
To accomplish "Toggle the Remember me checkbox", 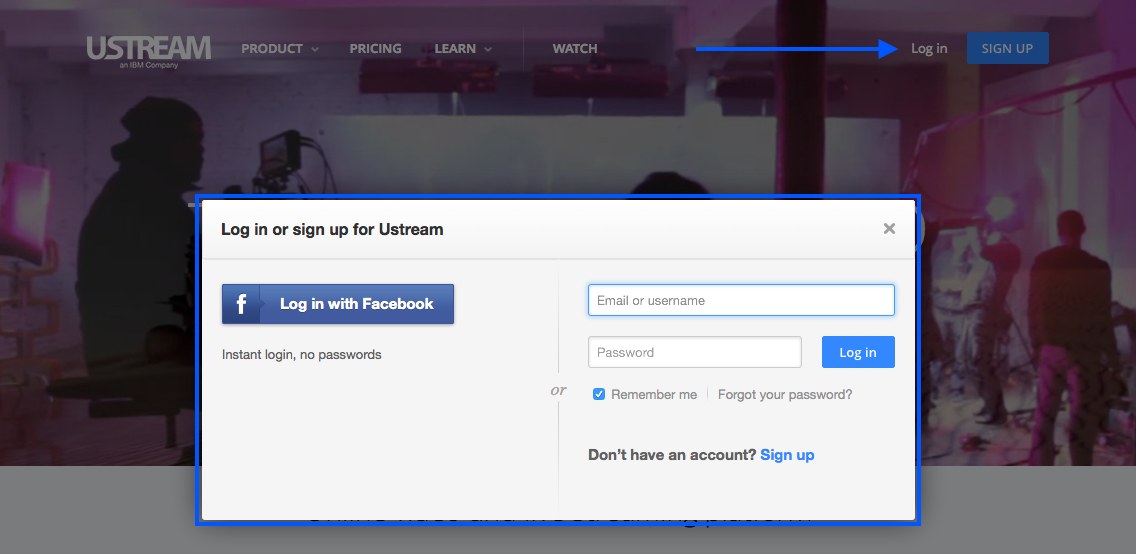I will (x=598, y=395).
